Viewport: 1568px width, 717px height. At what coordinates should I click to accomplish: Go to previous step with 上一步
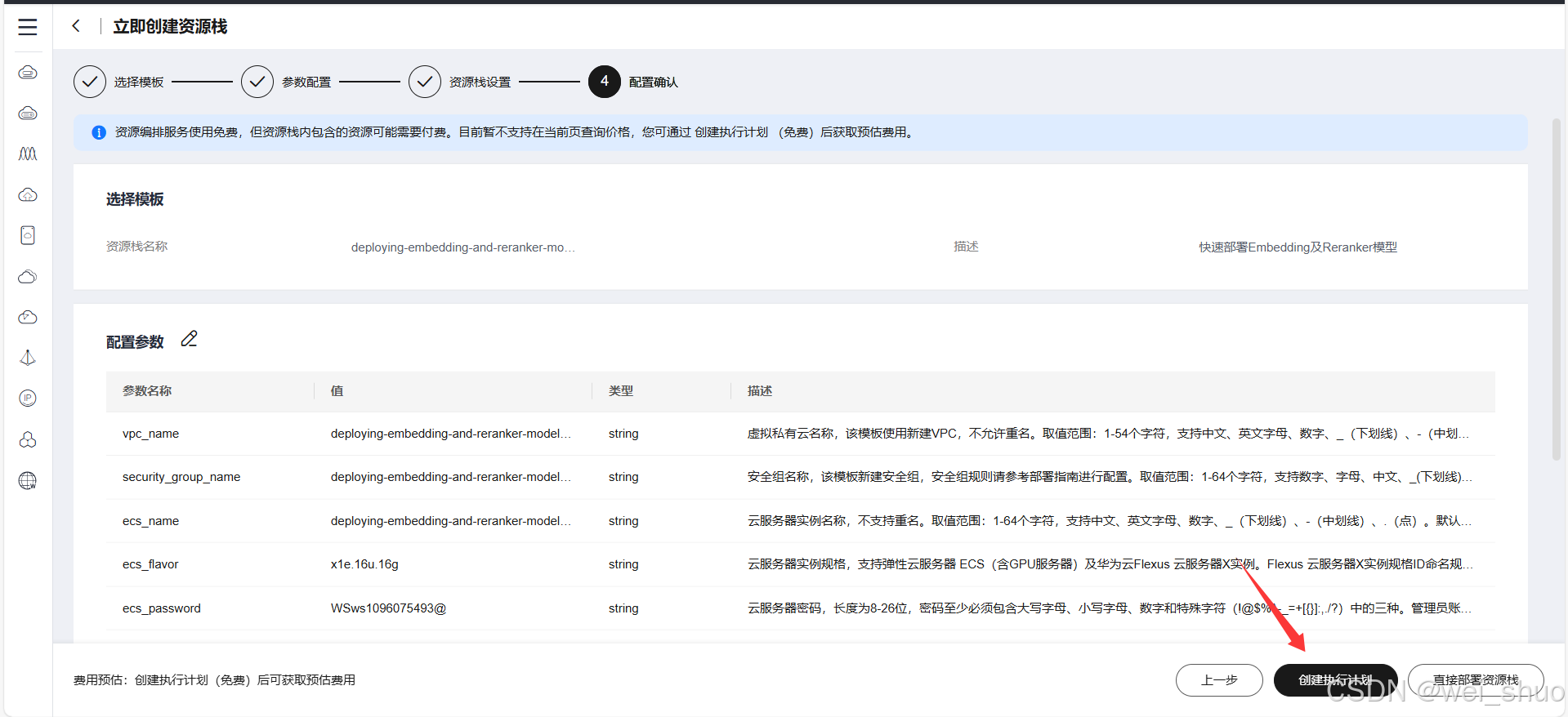(1219, 679)
